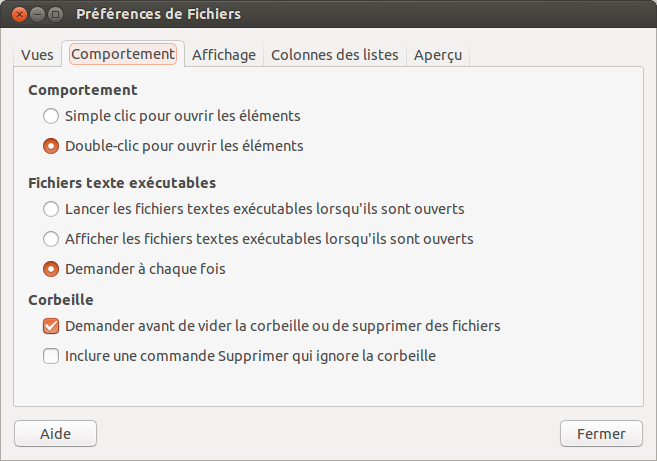Viewport: 657px width, 461px height.
Task: Select the Comportement tab
Action: (123, 54)
